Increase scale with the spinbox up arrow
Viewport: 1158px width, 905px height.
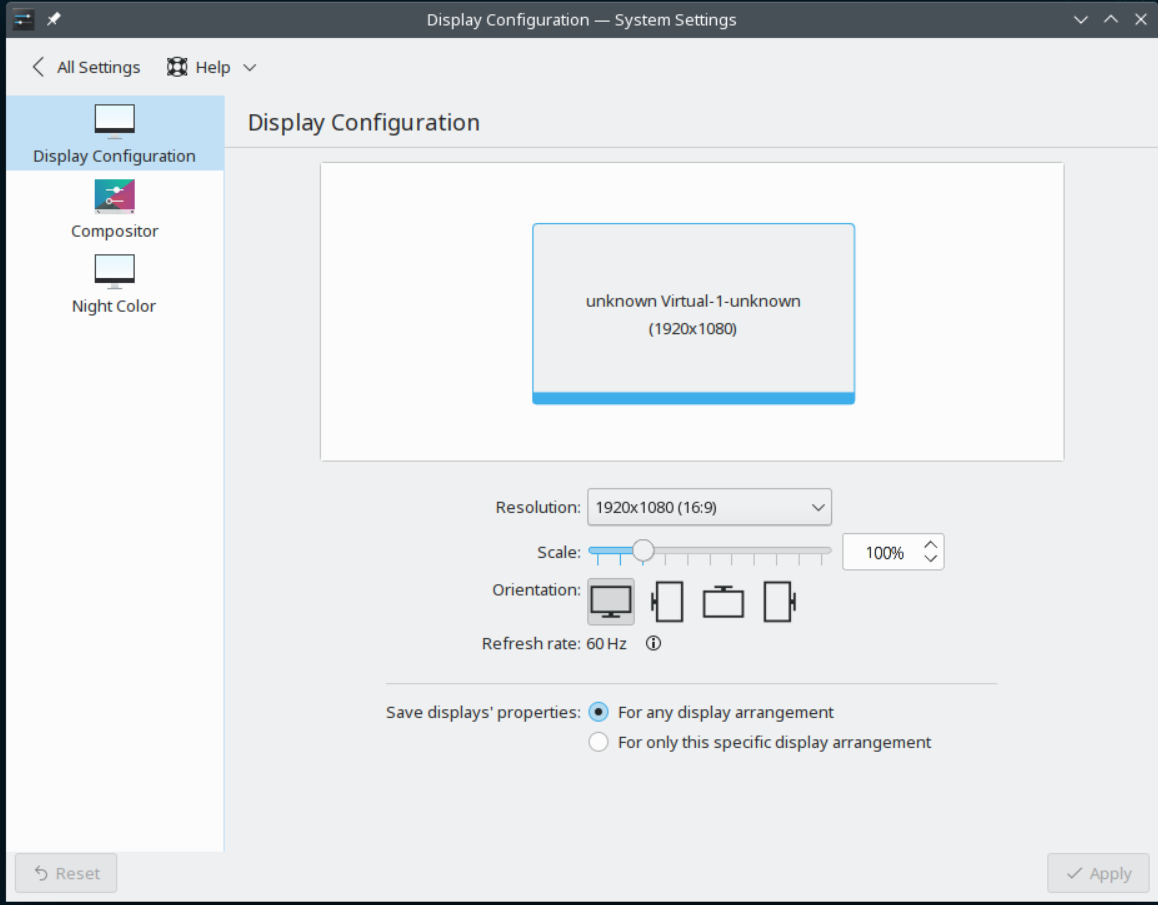pyautogui.click(x=931, y=544)
